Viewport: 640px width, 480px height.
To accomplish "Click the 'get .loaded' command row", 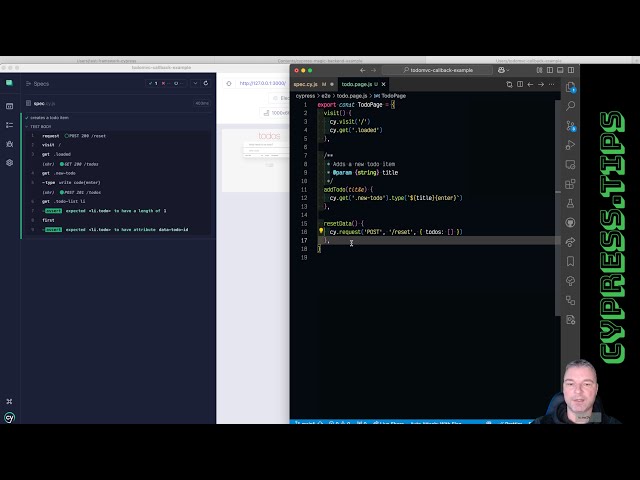I will click(x=118, y=154).
